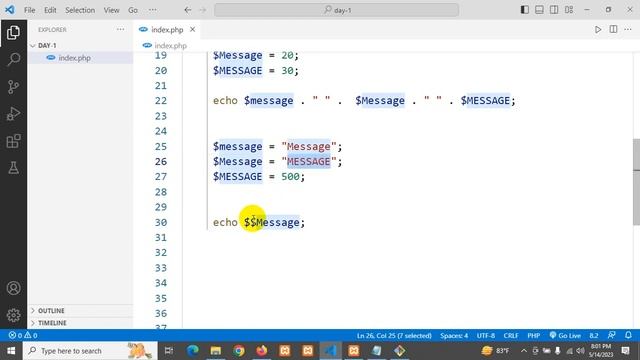The height and width of the screenshot is (360, 640).
Task: Click line number 30 in the gutter
Action: pyautogui.click(x=161, y=222)
